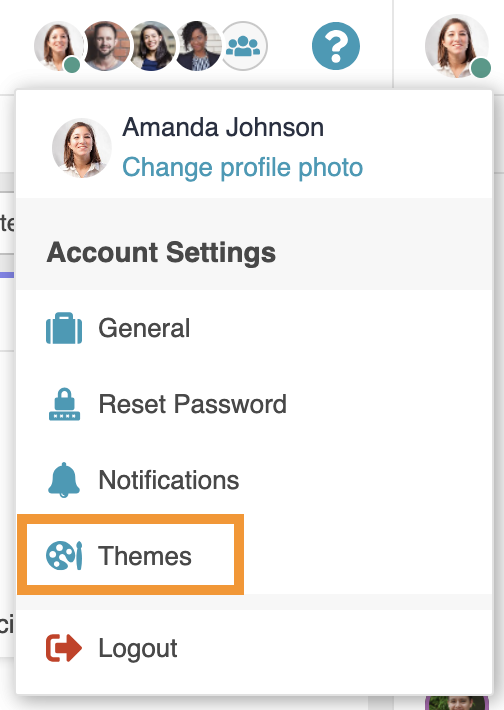Choose Reset Password from the menu
Image resolution: width=504 pixels, height=710 pixels.
[x=254, y=404]
